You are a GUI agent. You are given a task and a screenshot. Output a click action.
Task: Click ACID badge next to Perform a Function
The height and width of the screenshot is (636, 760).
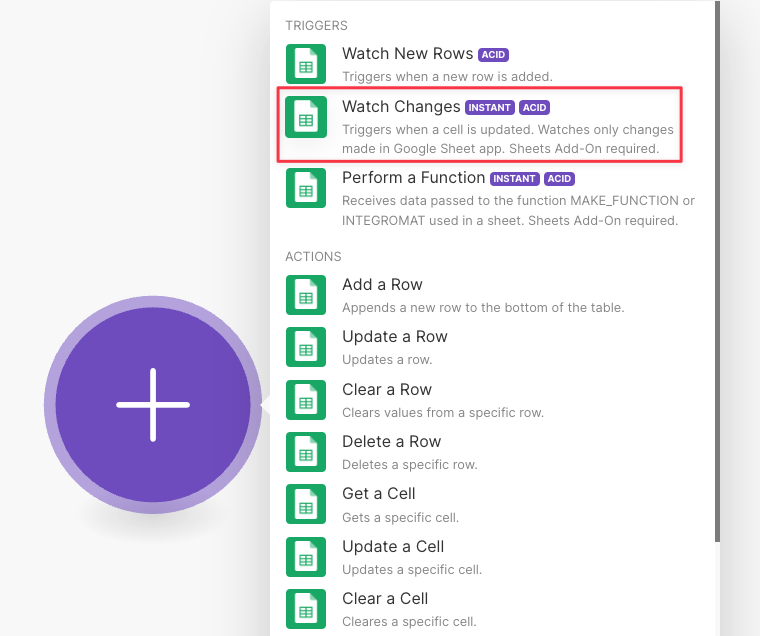[559, 179]
